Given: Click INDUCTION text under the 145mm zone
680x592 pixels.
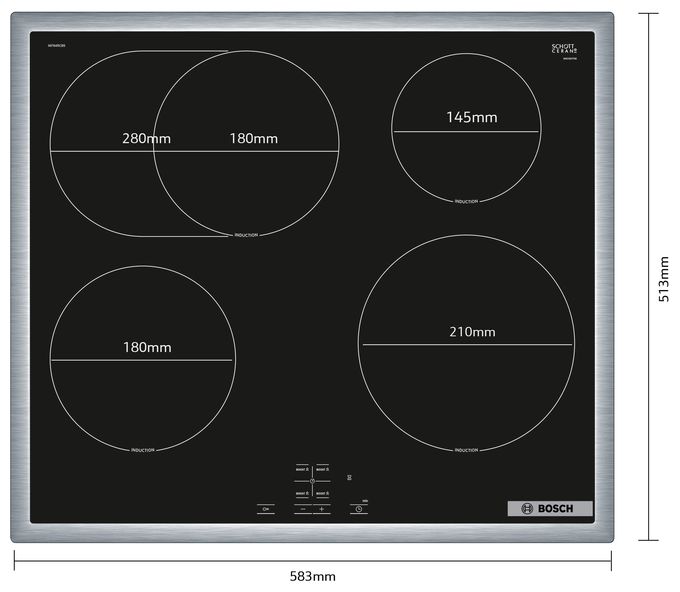Looking at the screenshot, I should click(x=466, y=201).
